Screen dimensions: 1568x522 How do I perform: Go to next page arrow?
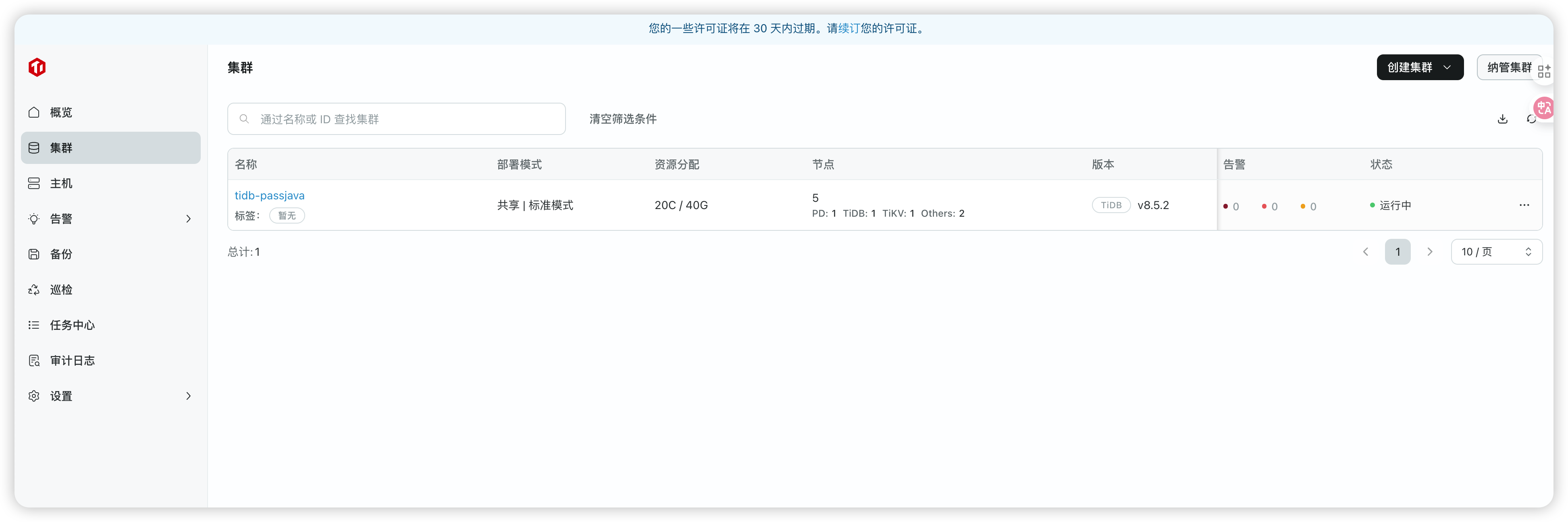(x=1430, y=252)
